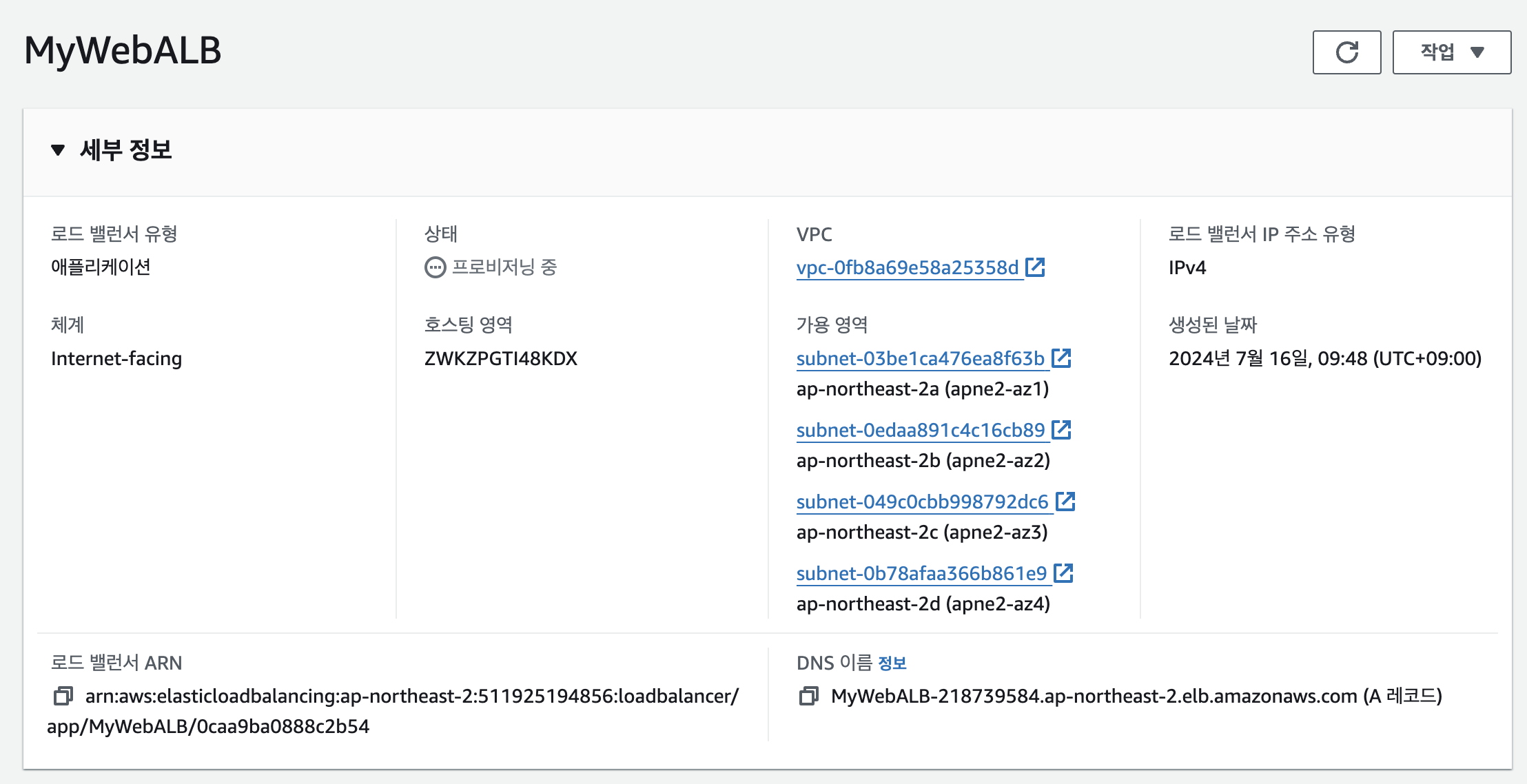The width and height of the screenshot is (1527, 784).
Task: Collapse the 세부 정보 section triangle
Action: click(58, 150)
